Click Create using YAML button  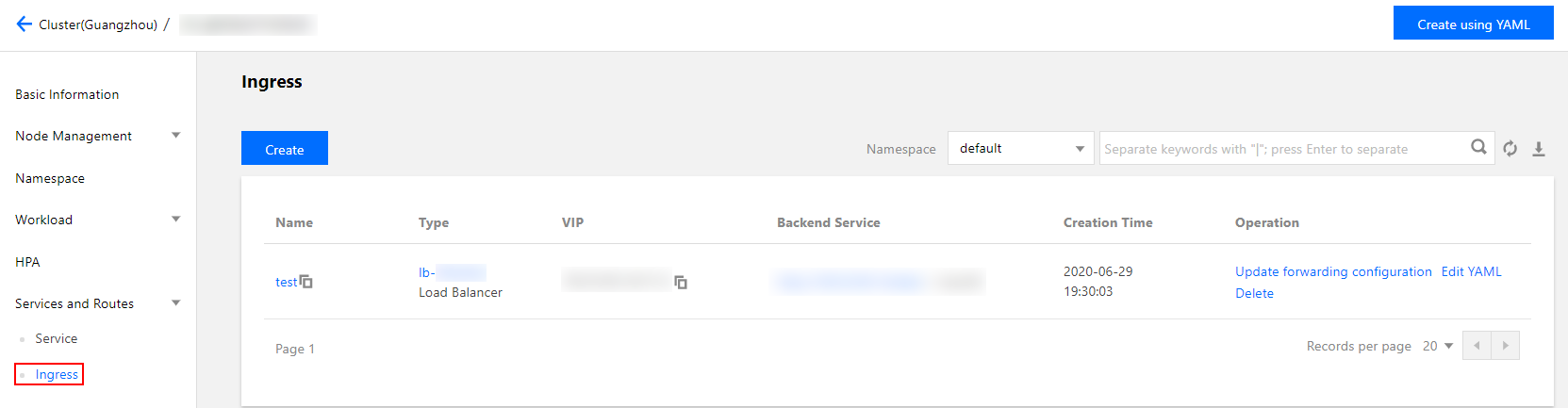tap(1474, 24)
